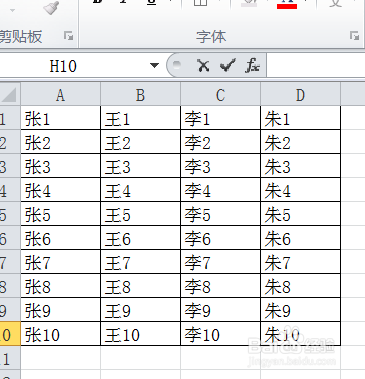365x379 pixels.
Task: Select cell containing 朱10
Action: click(x=300, y=334)
